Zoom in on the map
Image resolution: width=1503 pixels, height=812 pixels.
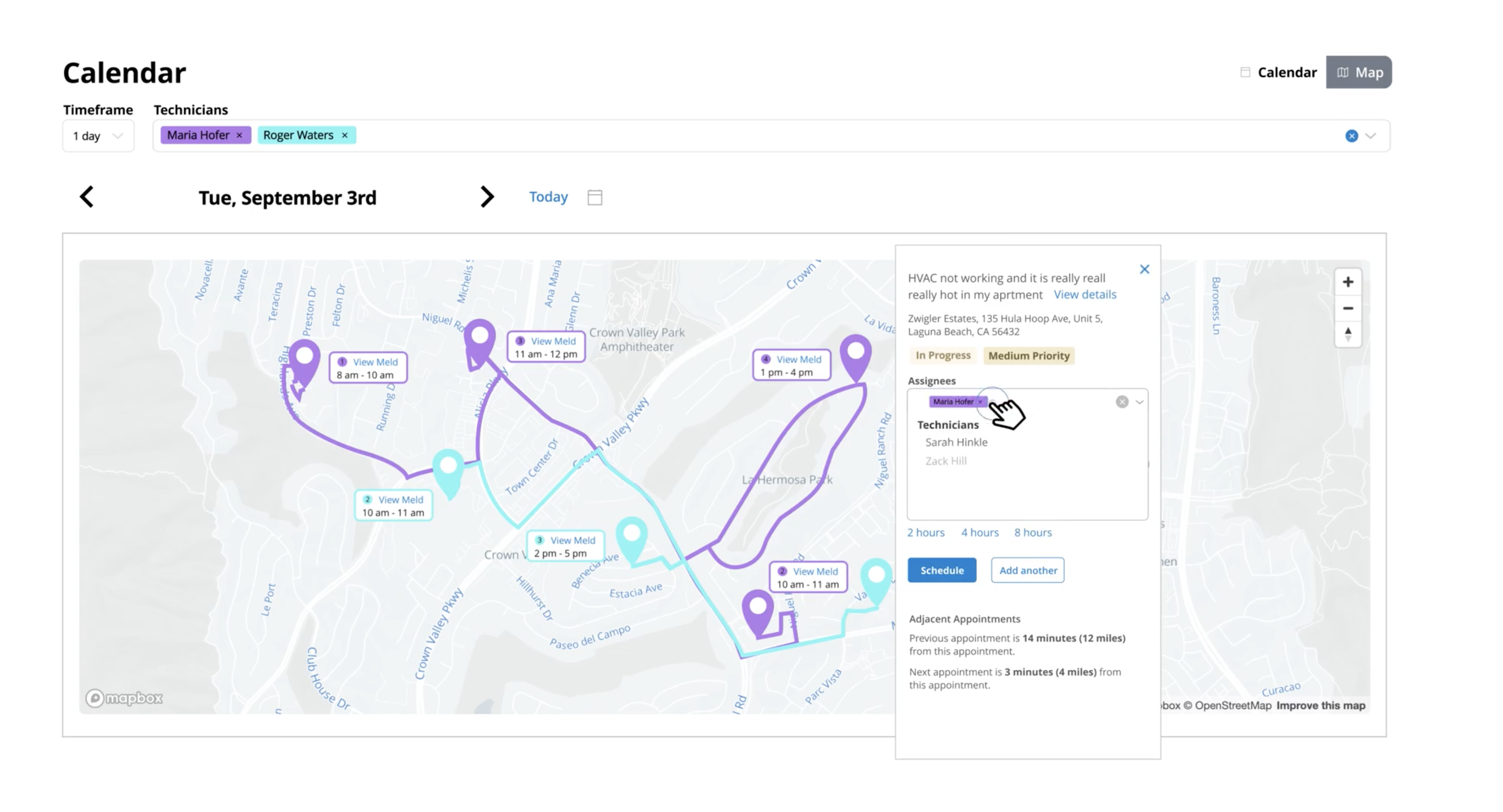pos(1347,282)
